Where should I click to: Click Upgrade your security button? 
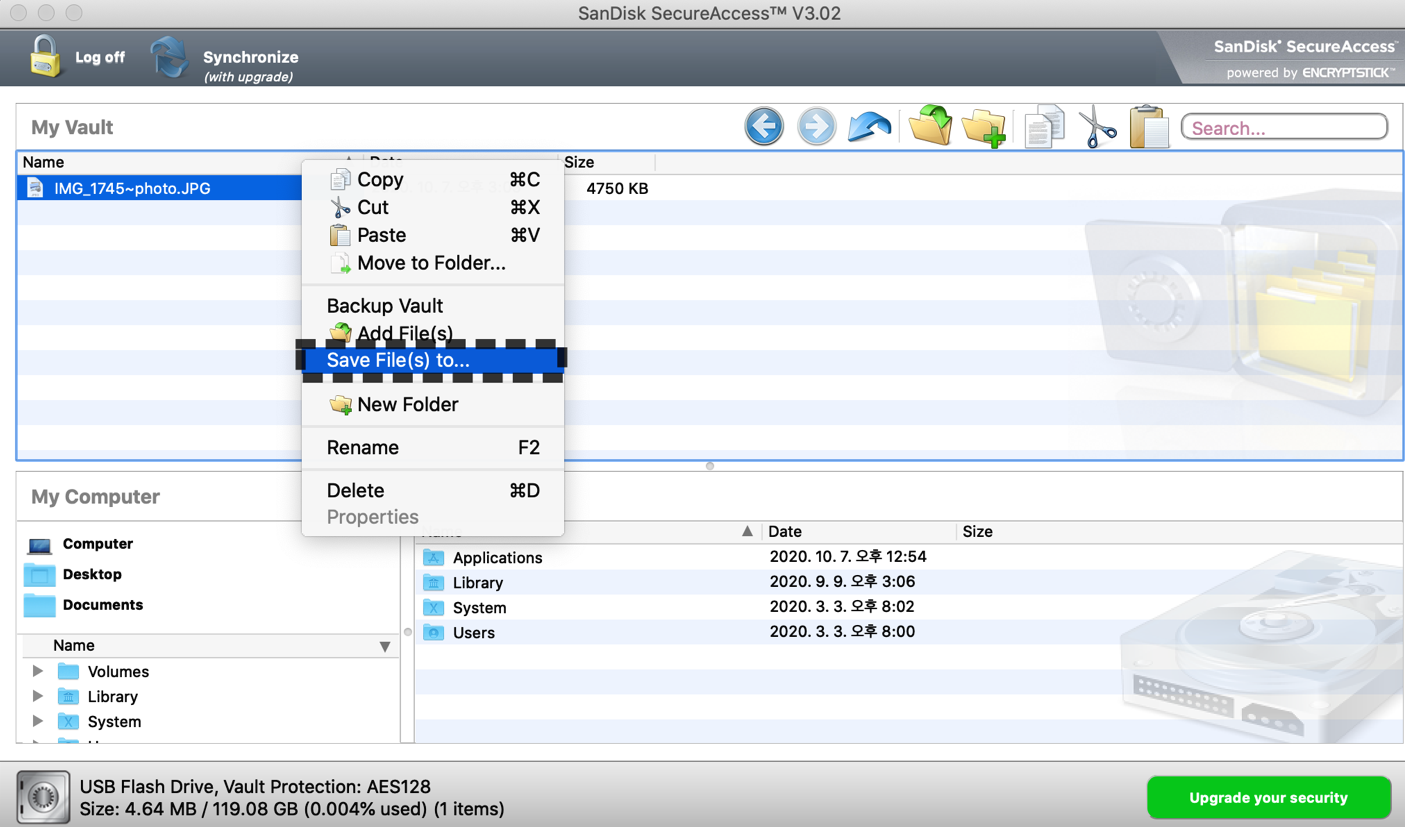point(1268,798)
